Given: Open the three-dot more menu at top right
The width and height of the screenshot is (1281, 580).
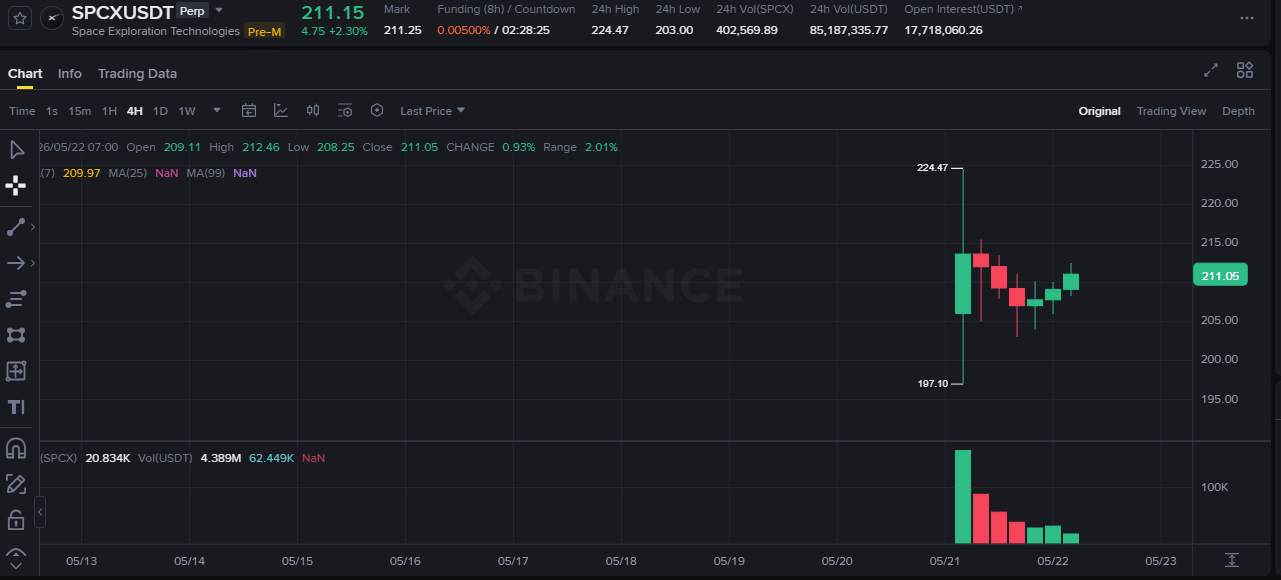Looking at the screenshot, I should (1246, 18).
